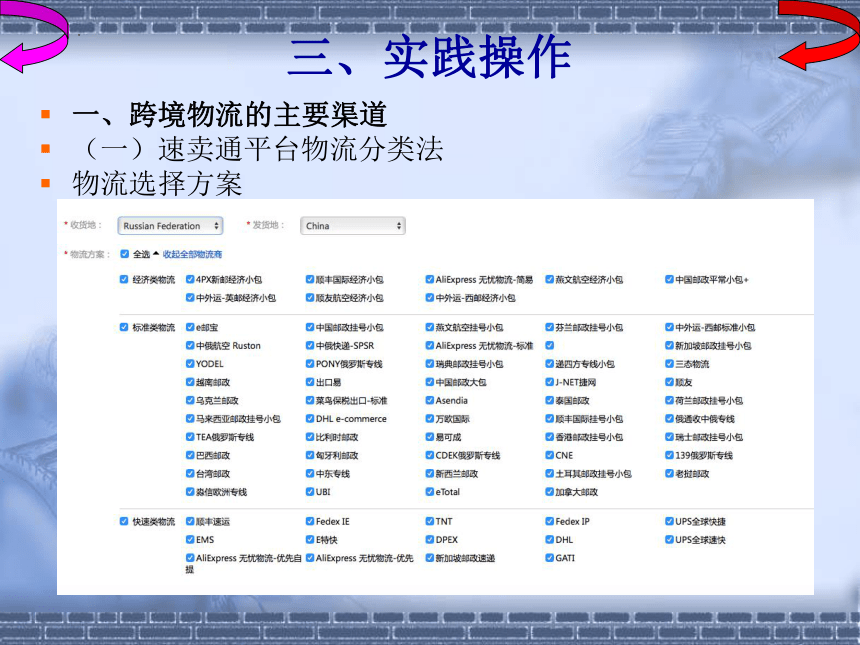Uncheck 燕文航空挂号小包
860x645 pixels.
click(x=430, y=327)
